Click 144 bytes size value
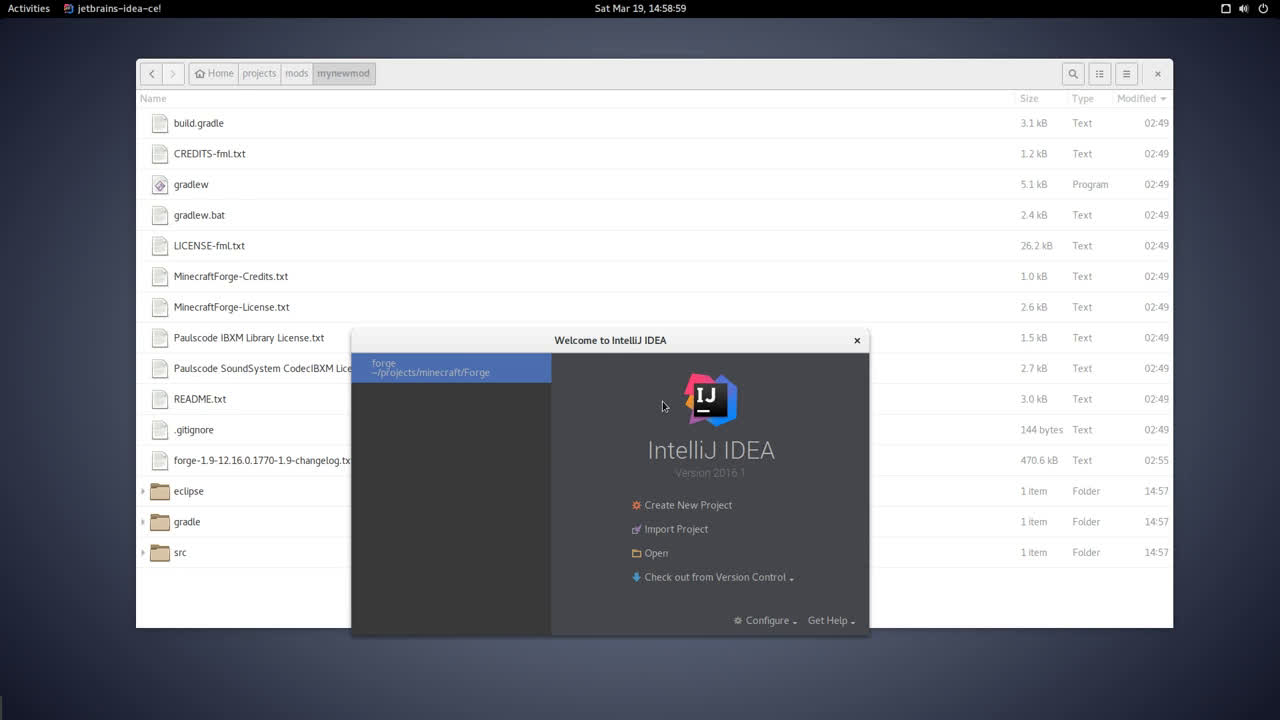 (x=1041, y=430)
